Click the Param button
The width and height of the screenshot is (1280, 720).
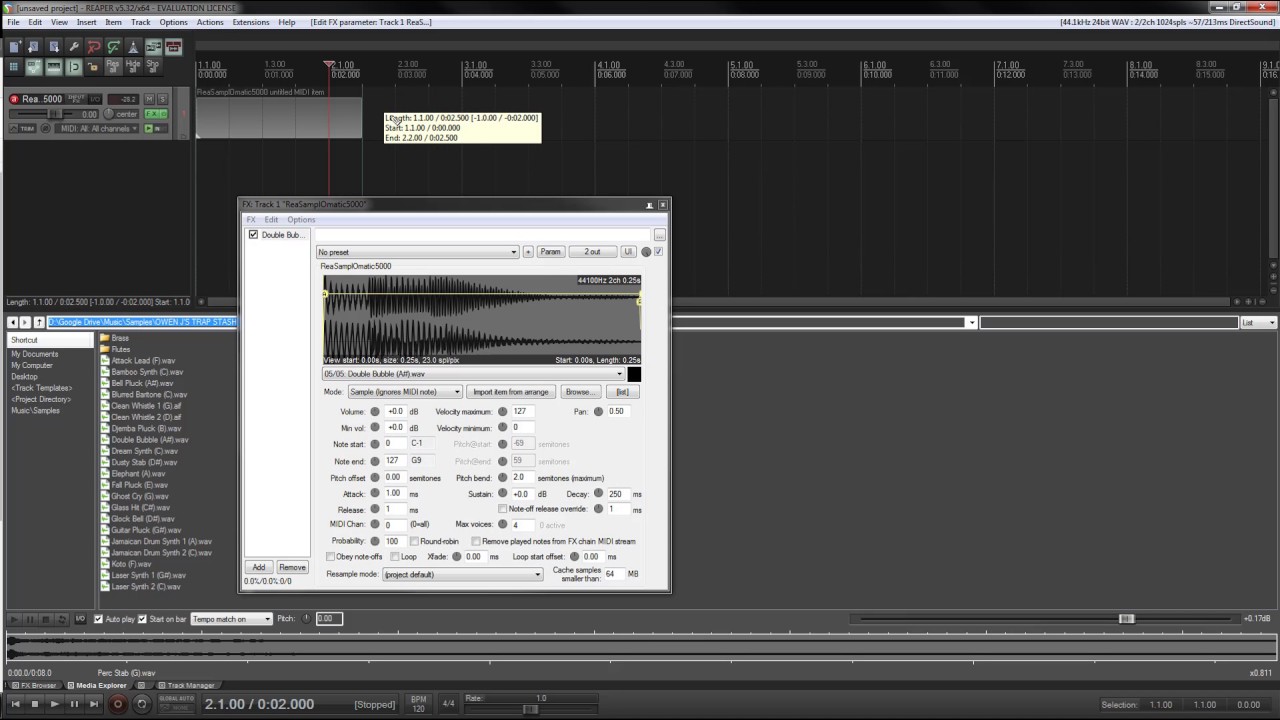click(x=551, y=252)
